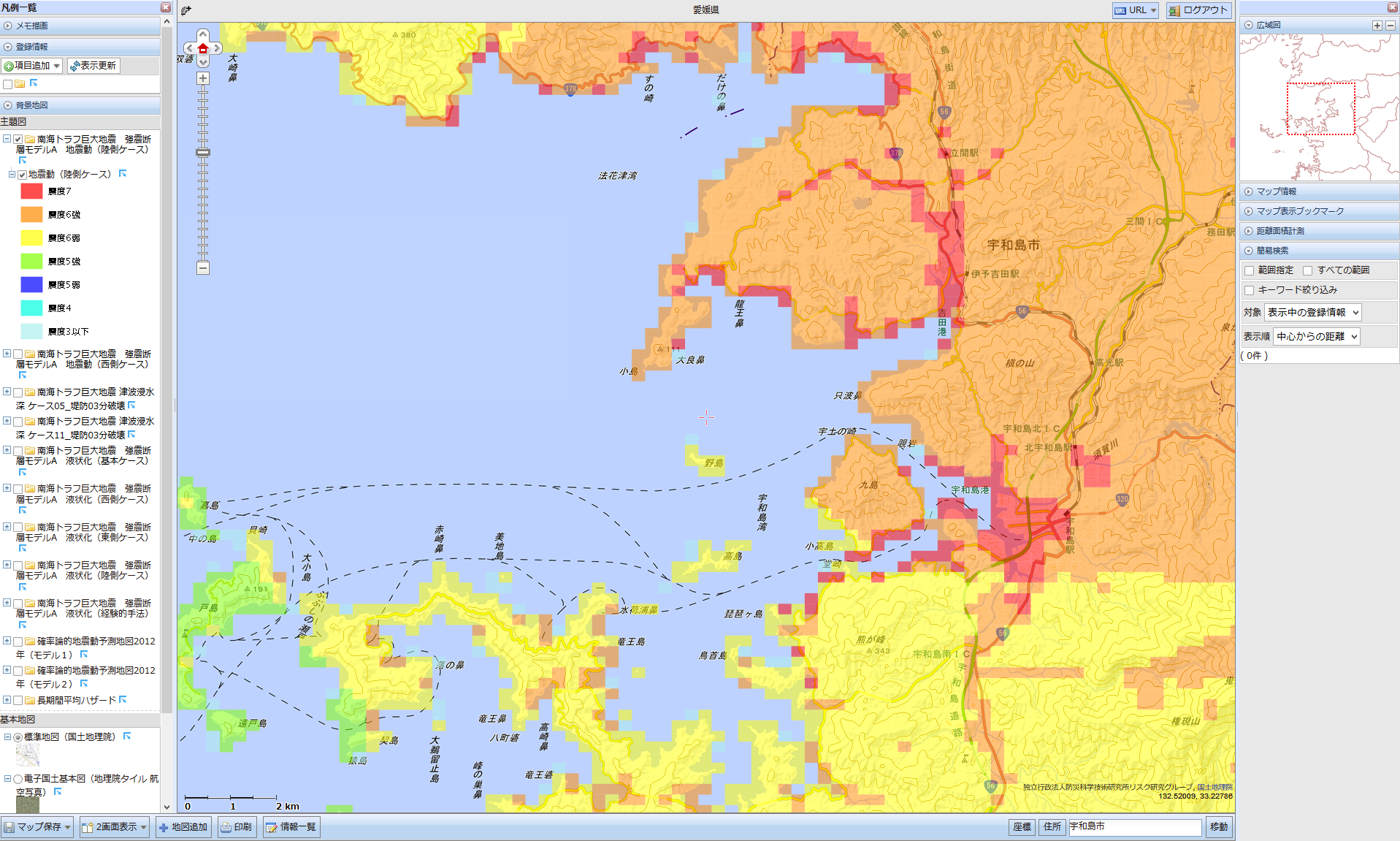Expand 地震動（西側ケース）tree node

7,354
